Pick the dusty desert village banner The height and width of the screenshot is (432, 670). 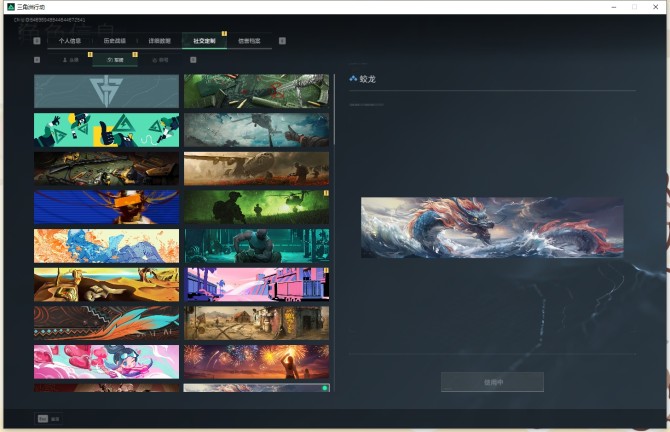tap(256, 323)
